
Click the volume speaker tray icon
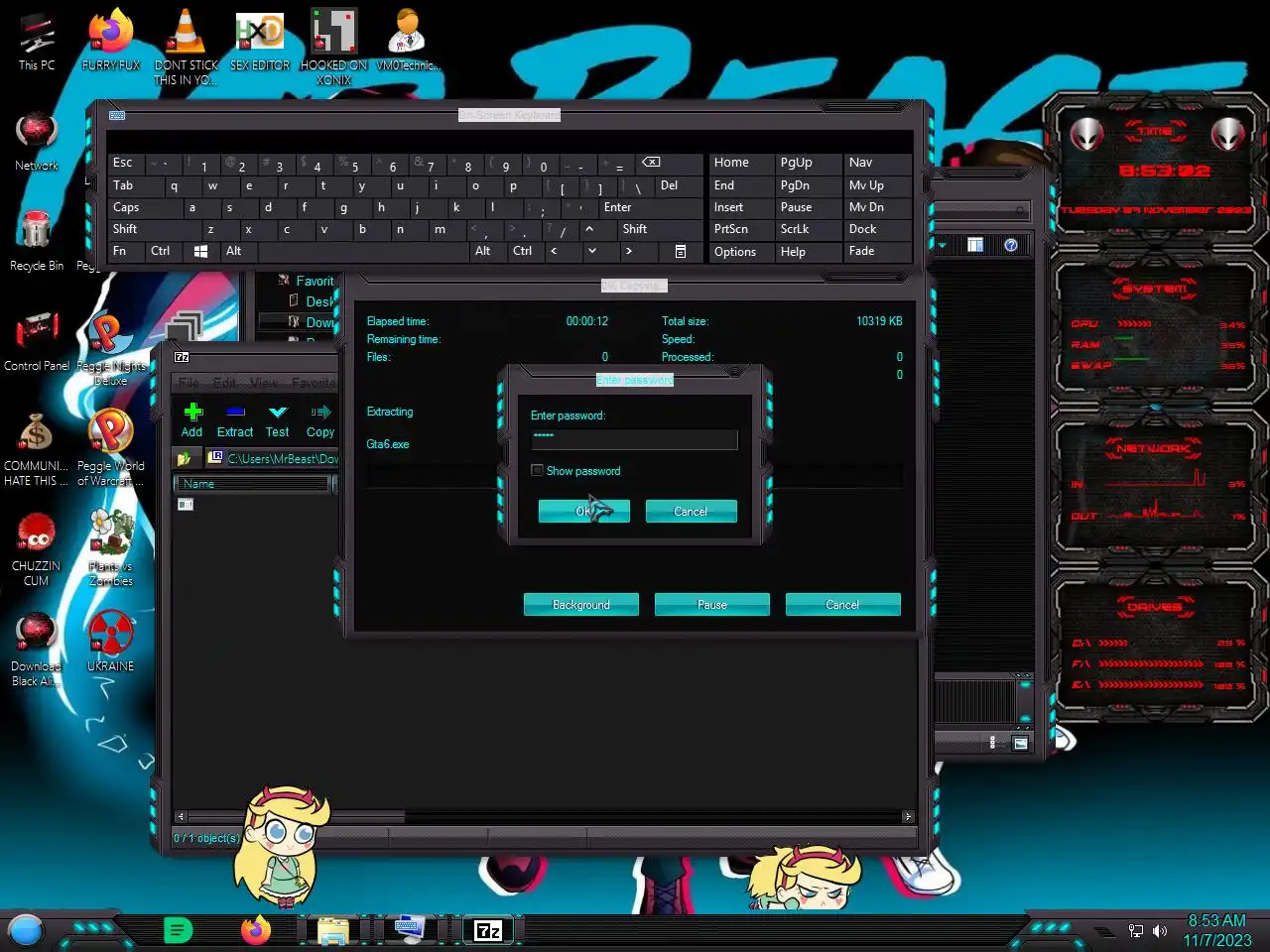(1160, 931)
